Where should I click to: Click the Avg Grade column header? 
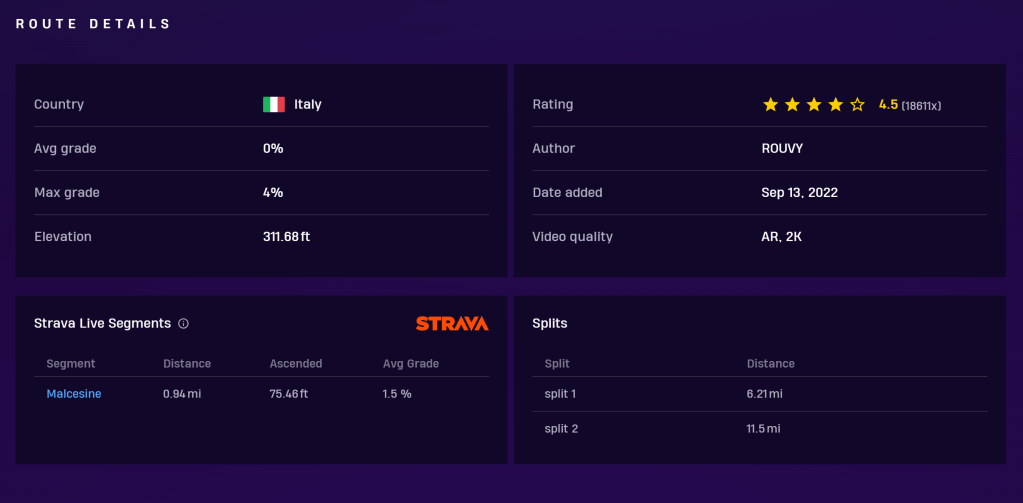click(411, 364)
